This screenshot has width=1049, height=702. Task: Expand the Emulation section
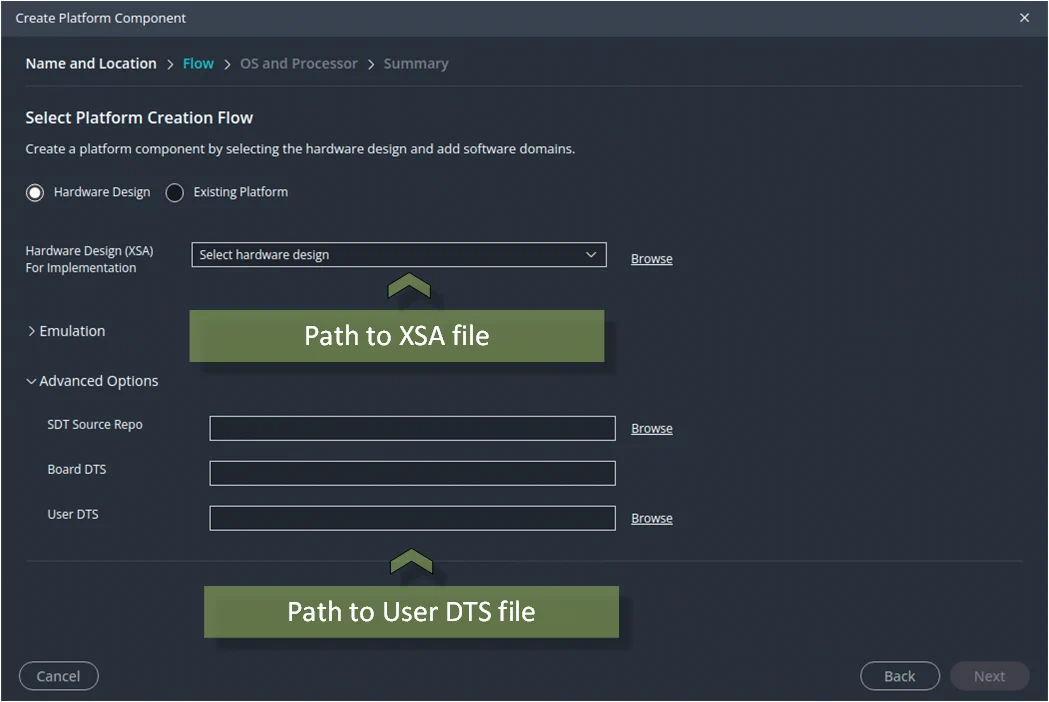[x=66, y=331]
